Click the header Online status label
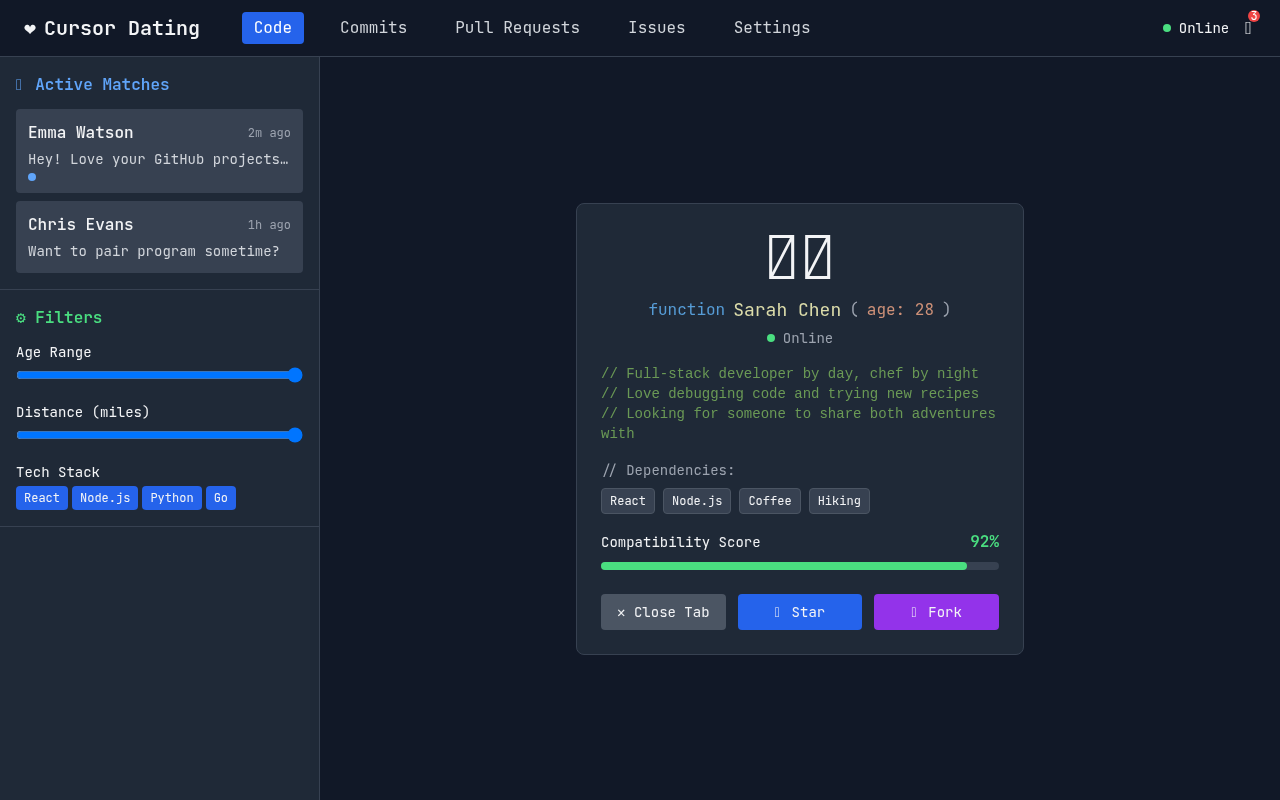The height and width of the screenshot is (800, 1280). (x=1204, y=28)
